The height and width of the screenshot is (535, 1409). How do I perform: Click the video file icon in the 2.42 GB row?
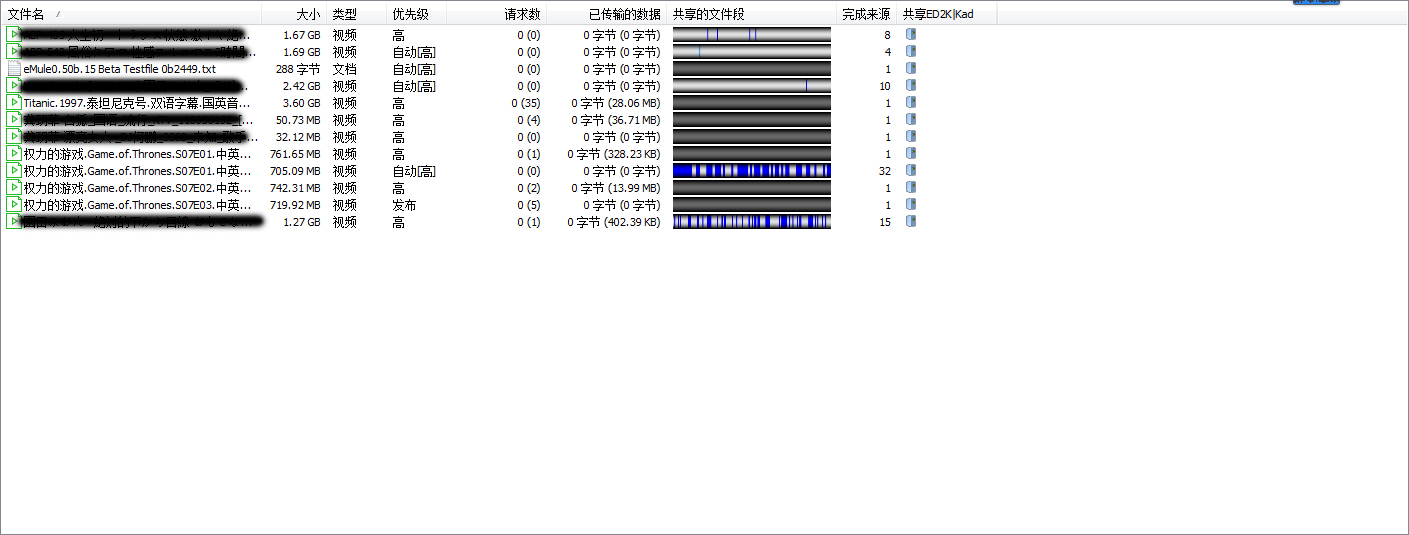(x=14, y=86)
